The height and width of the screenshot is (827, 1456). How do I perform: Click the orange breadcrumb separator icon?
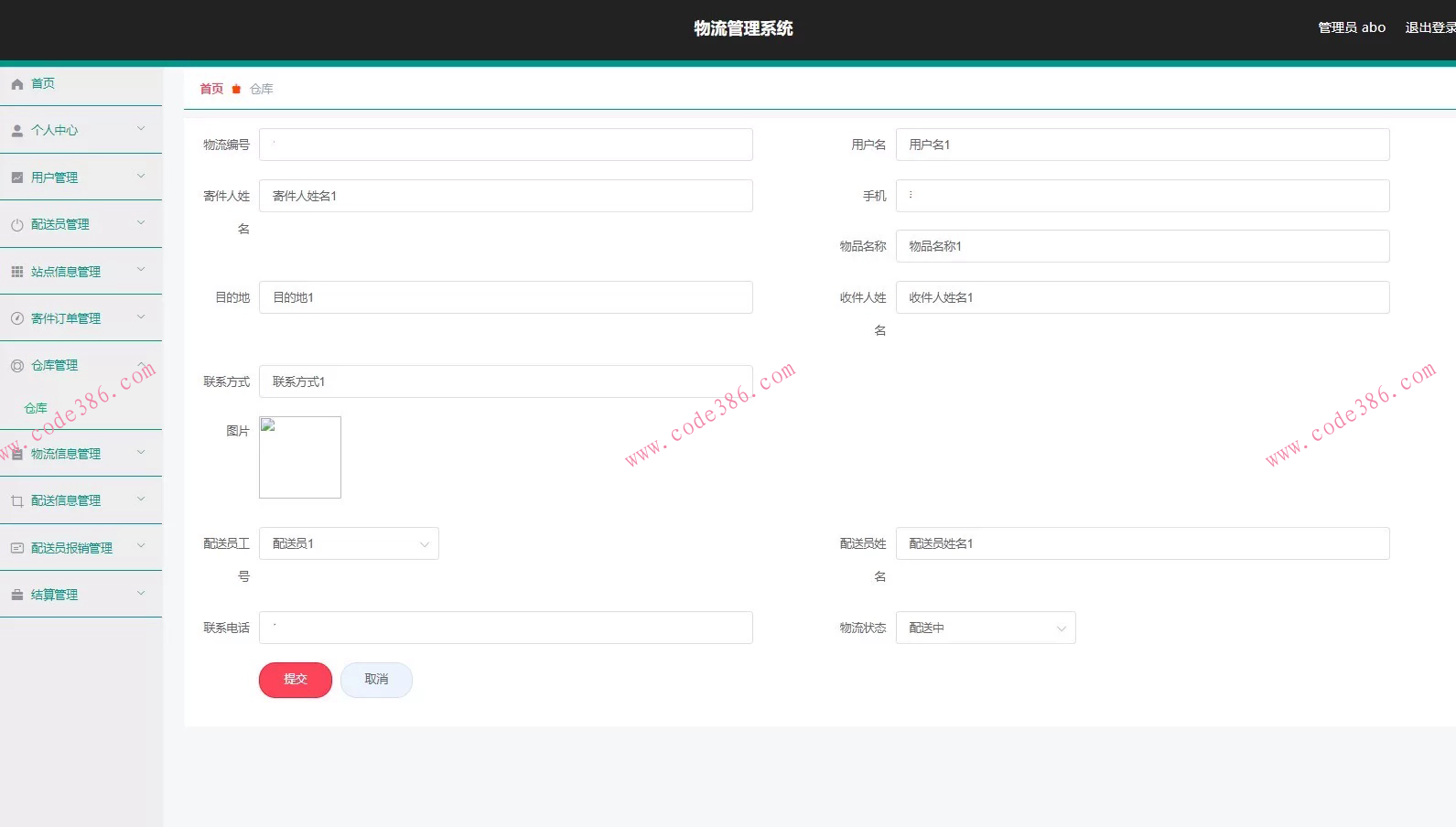click(236, 89)
